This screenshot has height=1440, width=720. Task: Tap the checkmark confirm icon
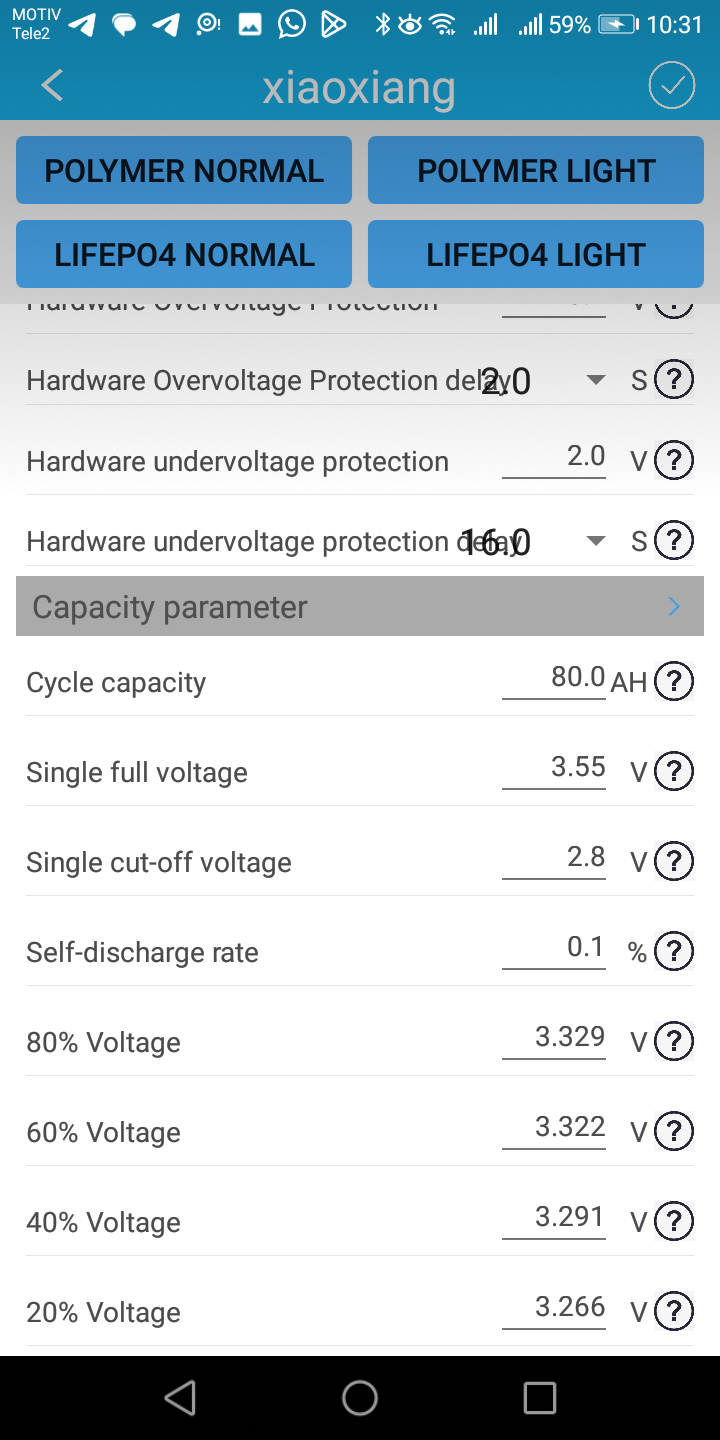(671, 86)
